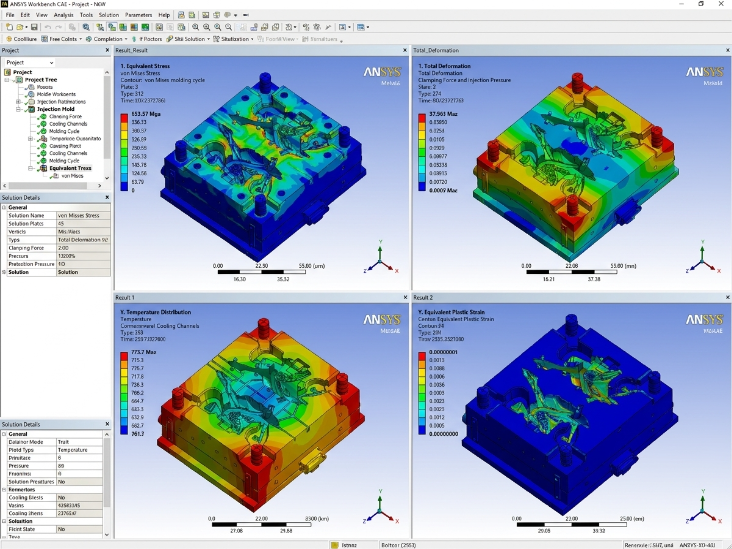Image resolution: width=732 pixels, height=549 pixels.
Task: Collapse General section in upper Solution Details
Action: 4,207
